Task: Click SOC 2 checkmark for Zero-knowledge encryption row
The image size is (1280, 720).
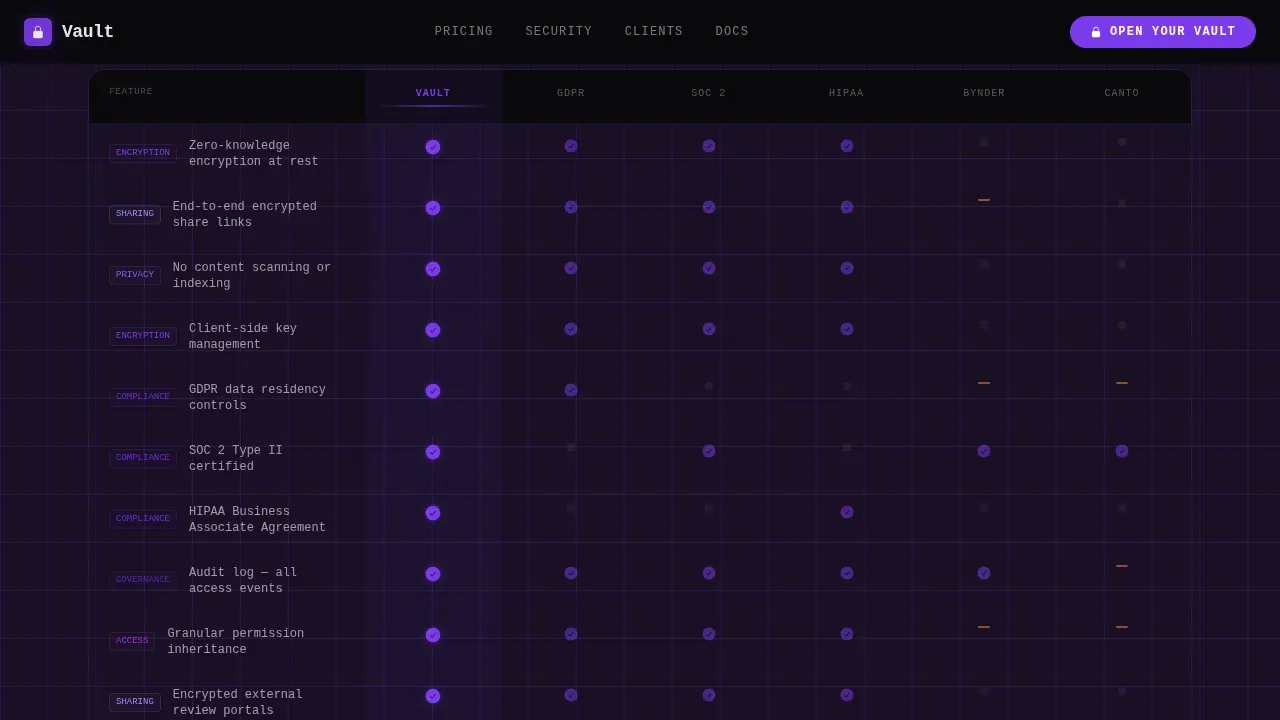Action: pyautogui.click(x=709, y=146)
